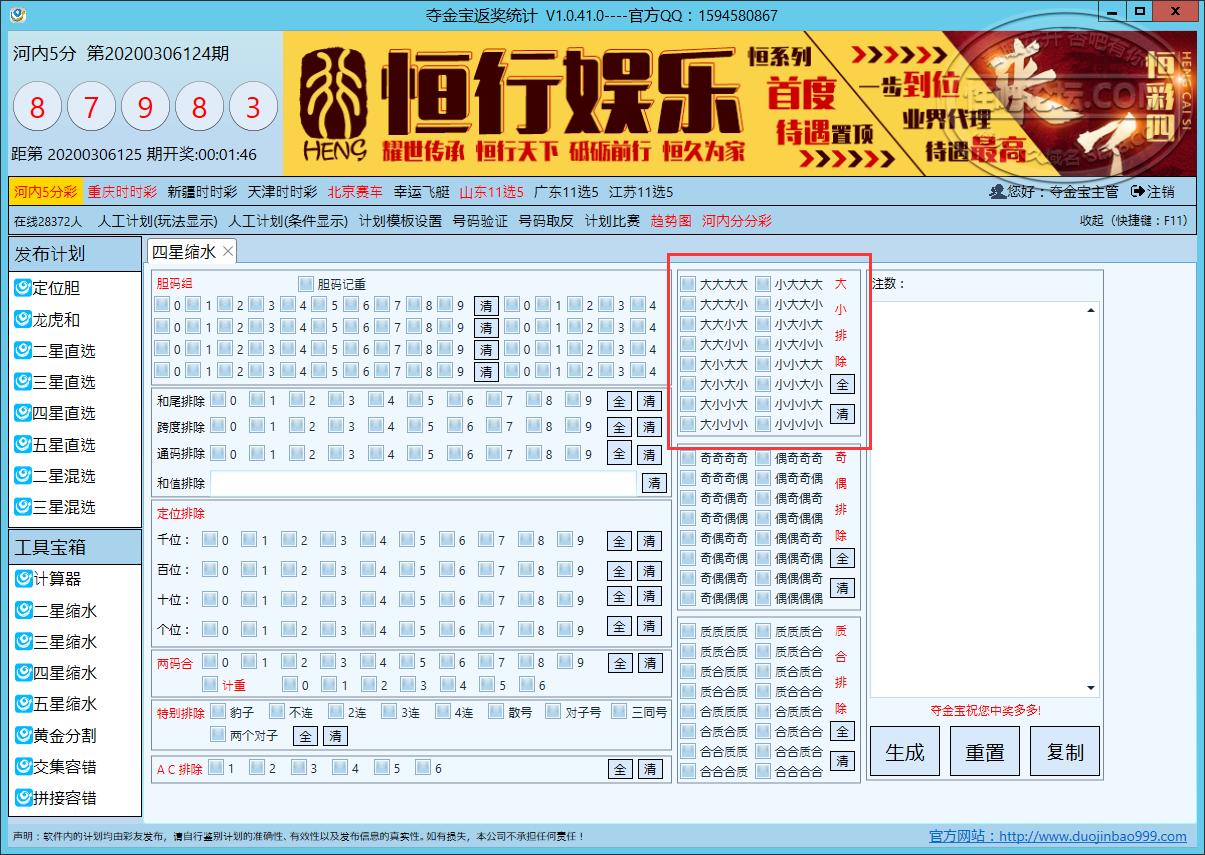This screenshot has height=855, width=1205.
Task: Toggle the 计重 checkbox
Action: pos(210,685)
